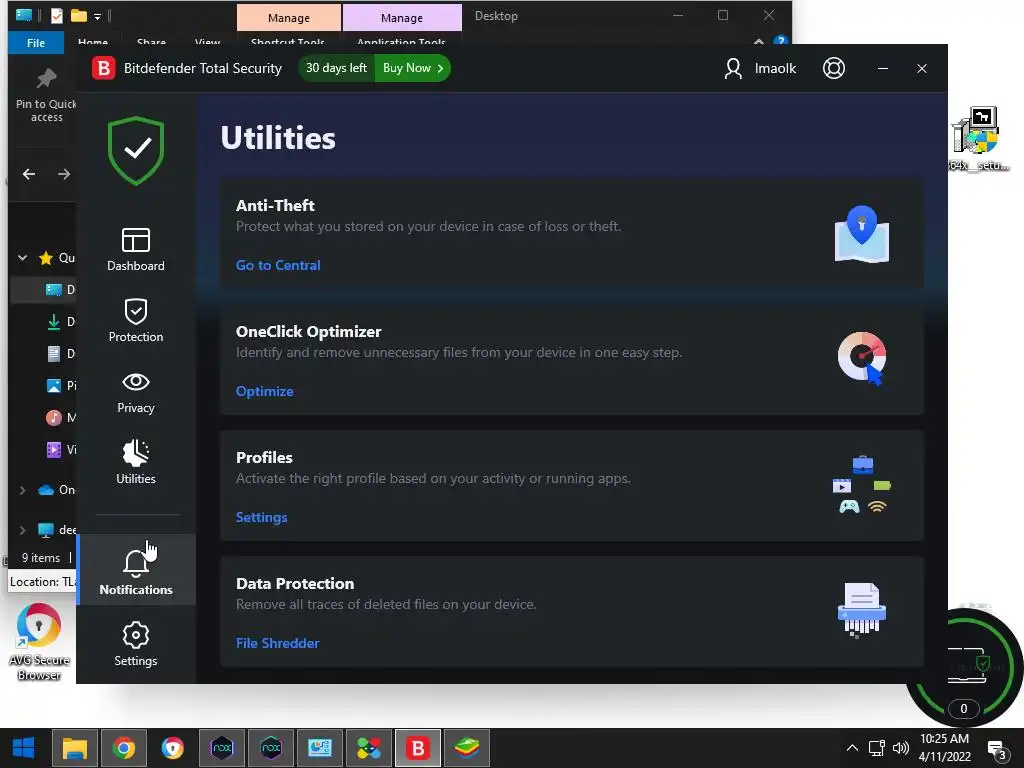Click the Optimize link
The image size is (1024, 768).
tap(264, 391)
